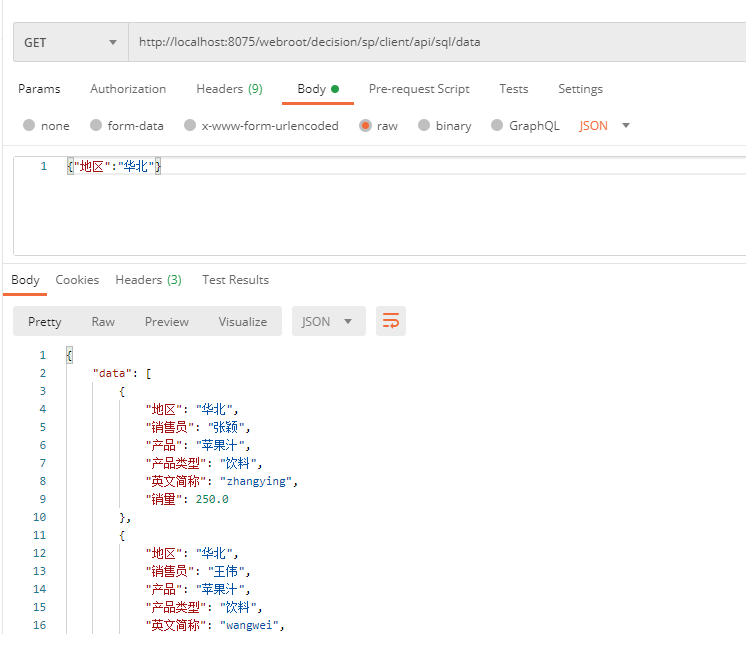The image size is (746, 666).
Task: Select the raw radio button
Action: click(x=365, y=126)
